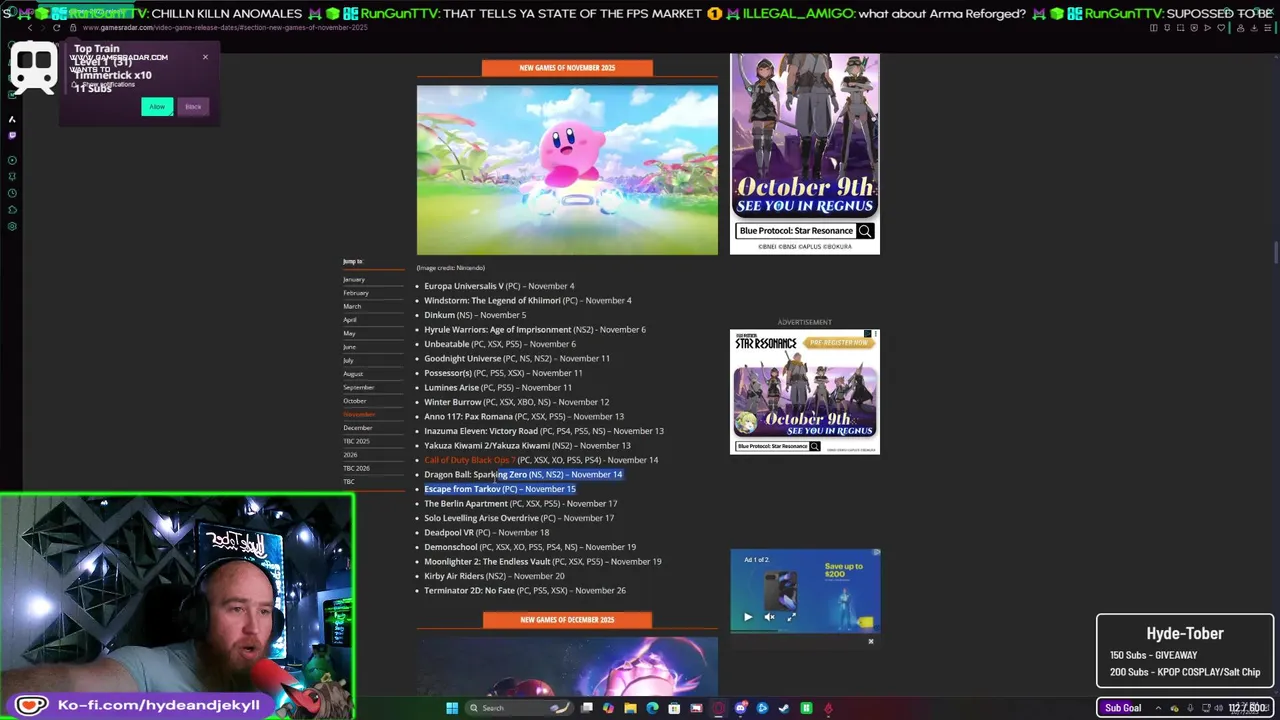
Task: Jump to the TBC 2026 section
Action: click(x=356, y=468)
